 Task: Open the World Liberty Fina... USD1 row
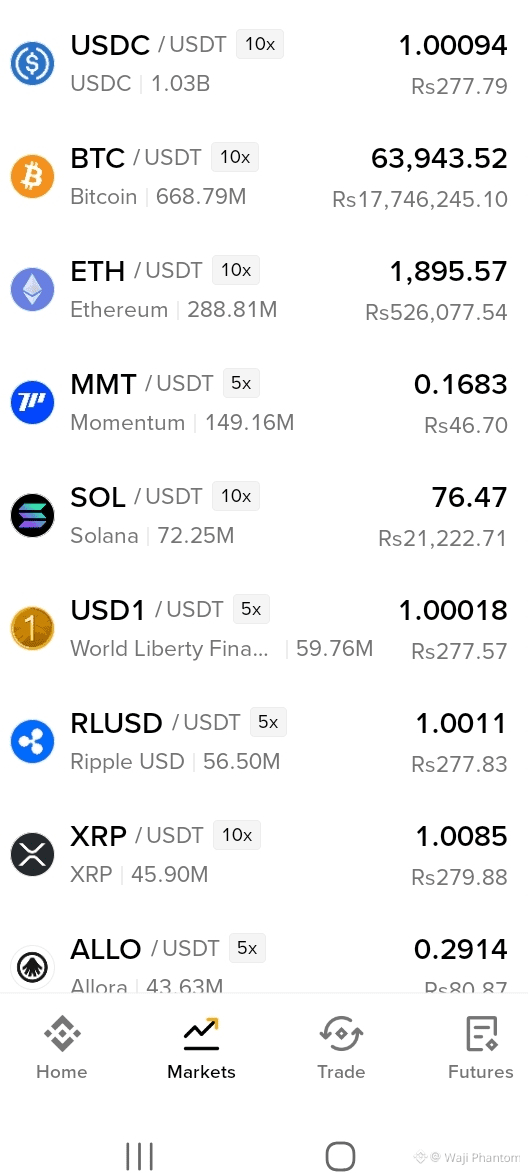point(264,628)
